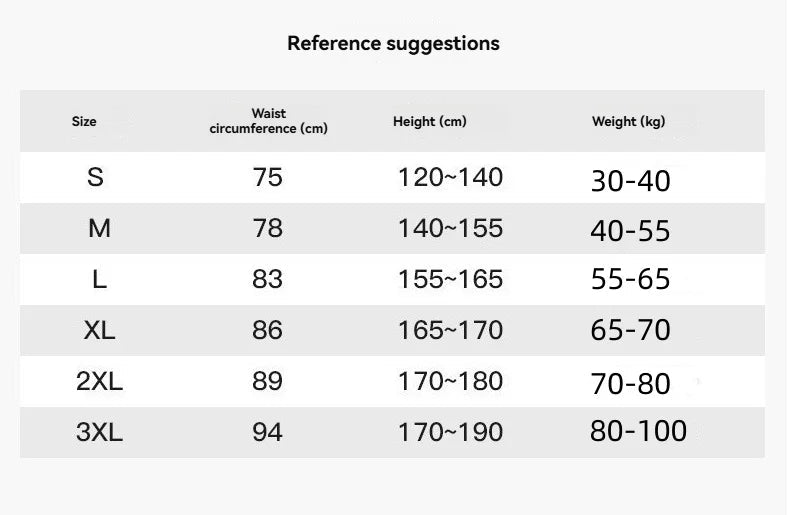The width and height of the screenshot is (803, 515).
Task: Click weight range 65-70
Action: (x=630, y=331)
